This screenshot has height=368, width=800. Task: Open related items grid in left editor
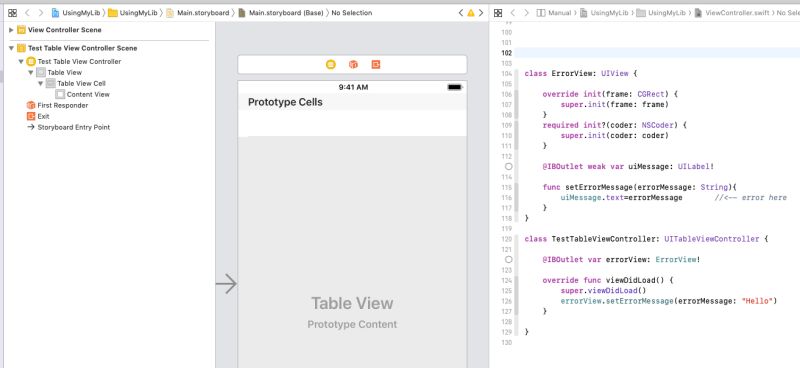[x=12, y=13]
